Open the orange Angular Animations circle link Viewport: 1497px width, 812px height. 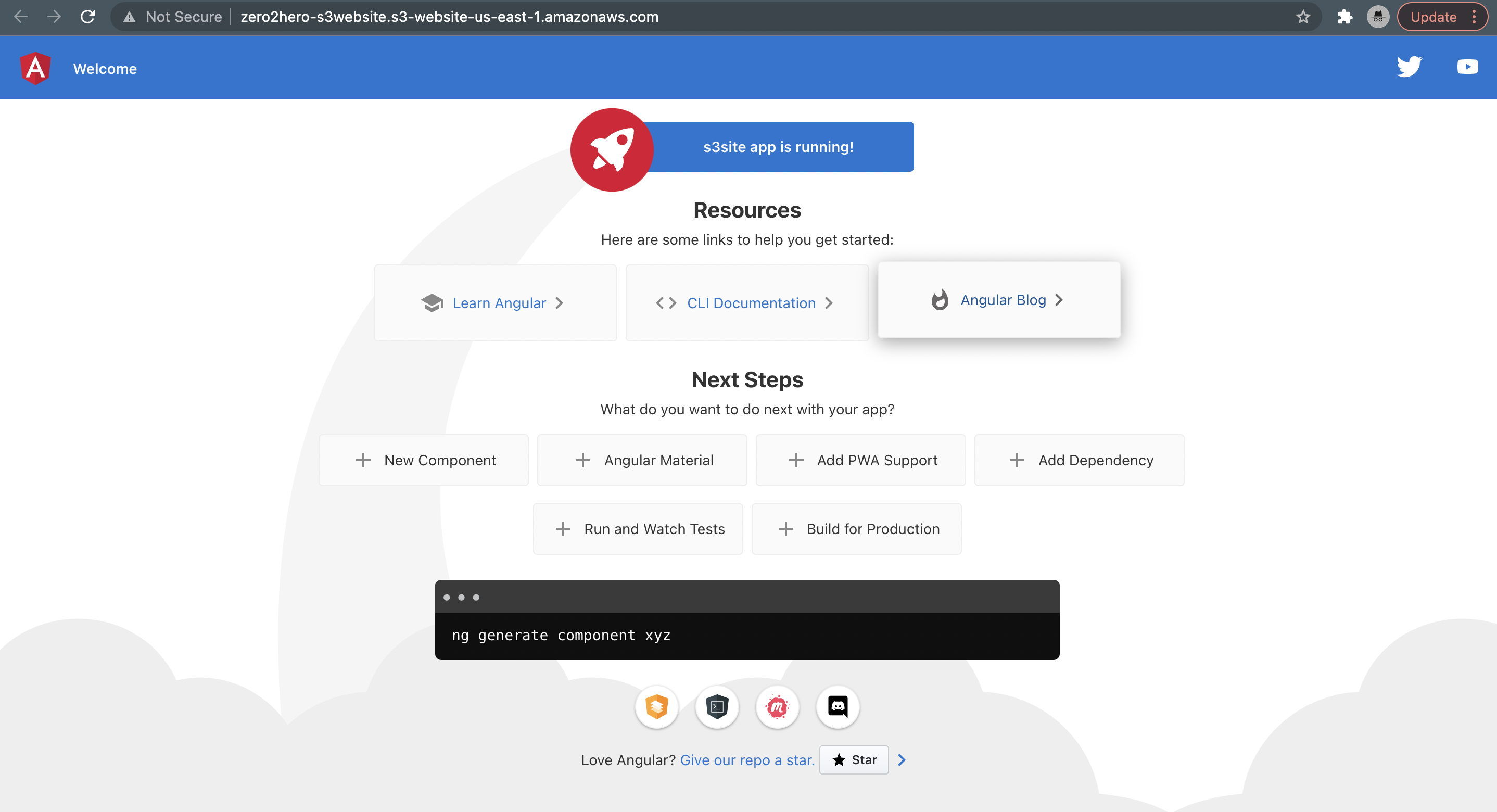click(657, 707)
